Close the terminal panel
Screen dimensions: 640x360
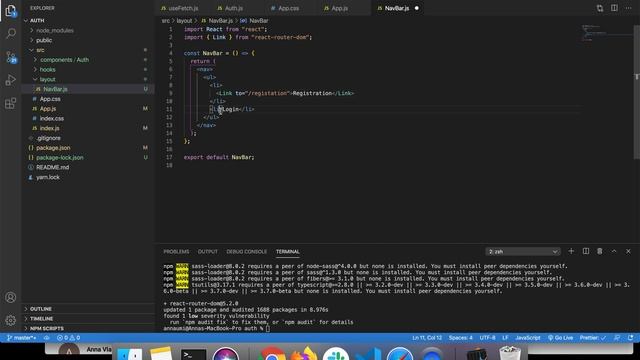point(628,251)
